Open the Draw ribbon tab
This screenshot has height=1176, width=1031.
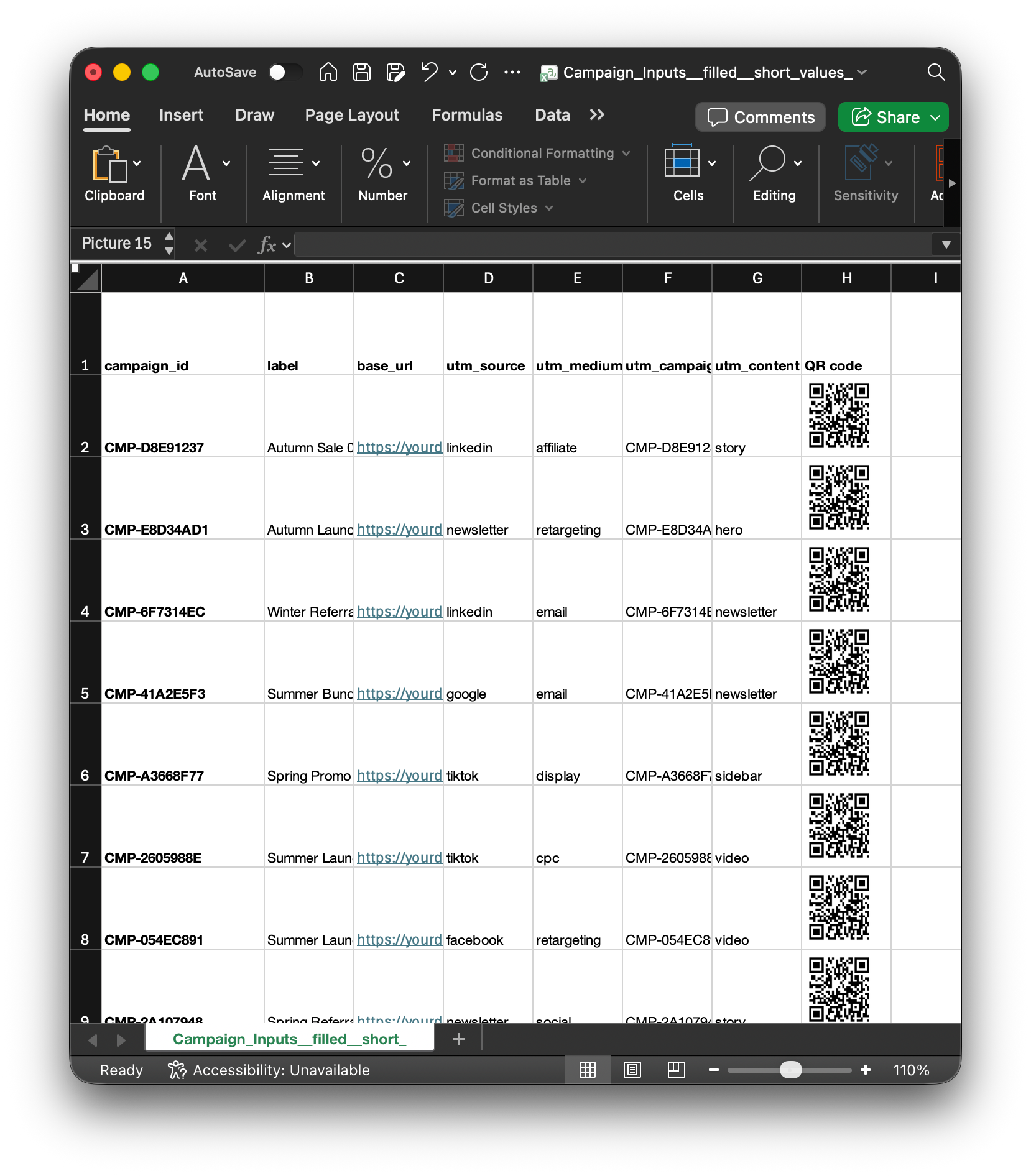(254, 115)
